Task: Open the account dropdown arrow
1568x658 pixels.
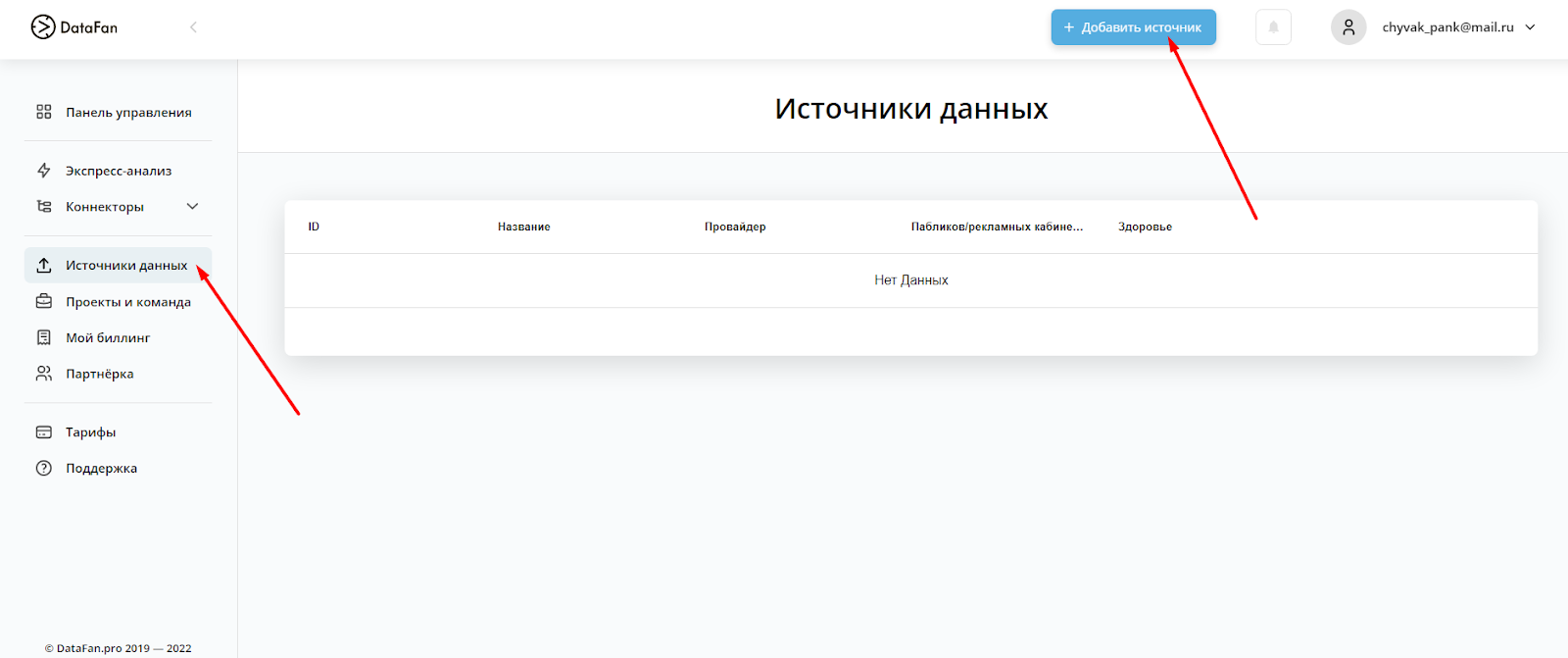Action: pos(1531,27)
